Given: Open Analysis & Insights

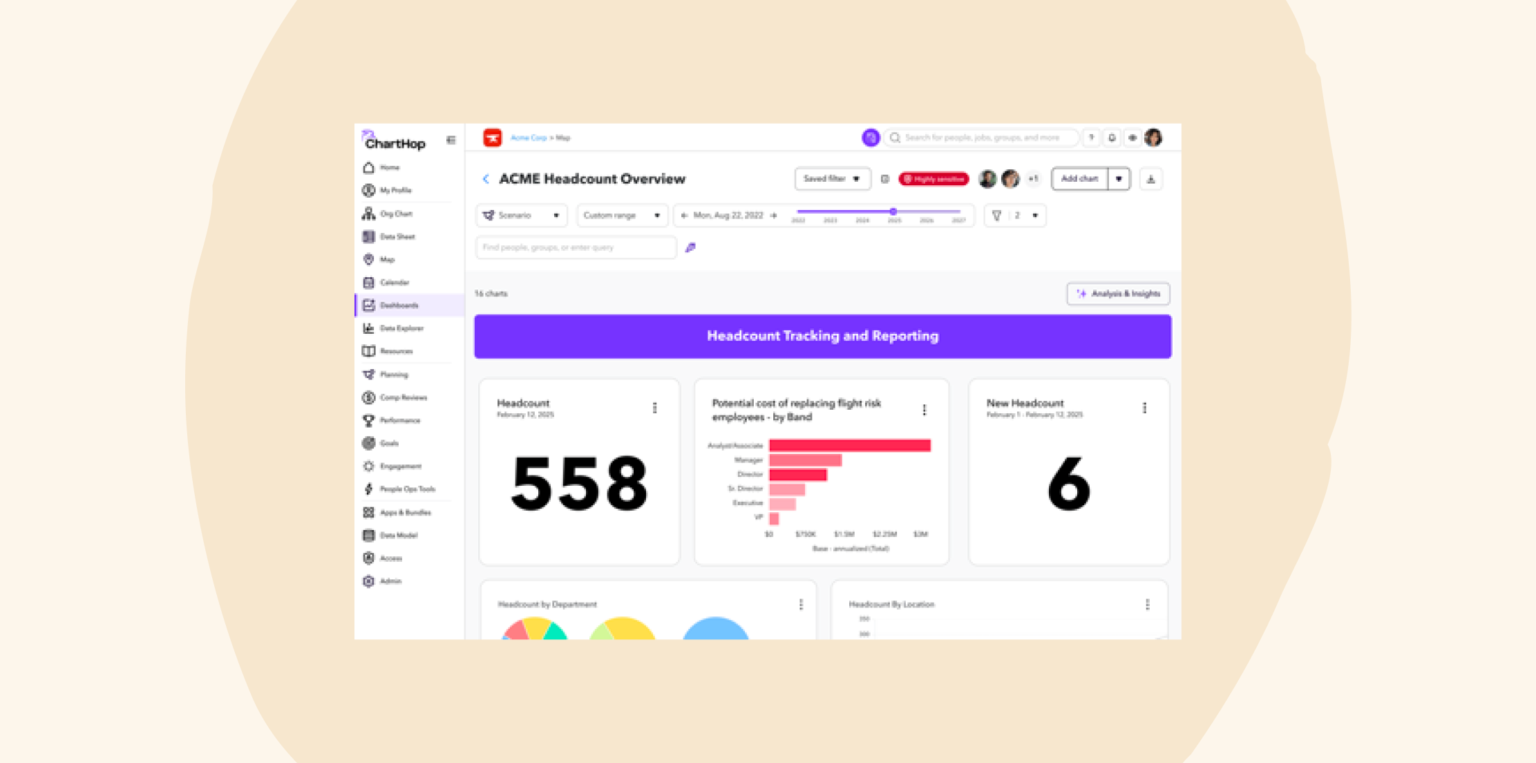Looking at the screenshot, I should pos(1118,294).
